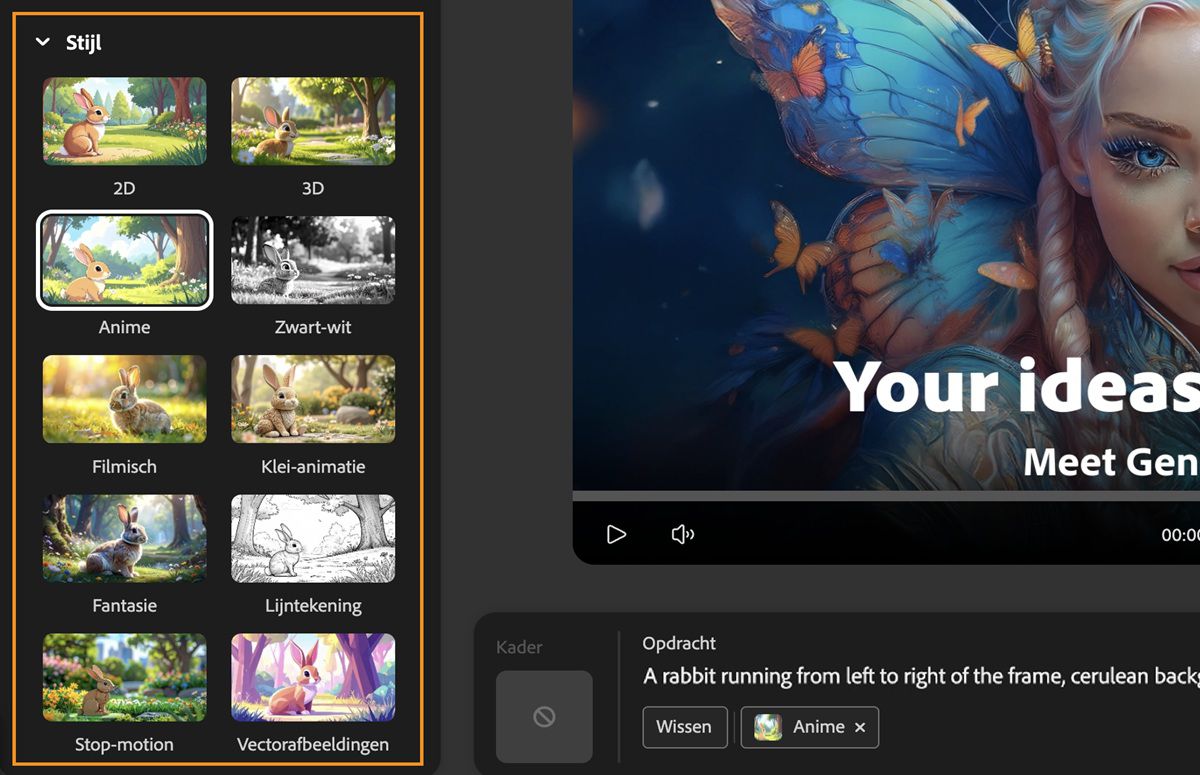1200x775 pixels.
Task: Pick the Klei-animatie style thumbnail
Action: point(313,399)
